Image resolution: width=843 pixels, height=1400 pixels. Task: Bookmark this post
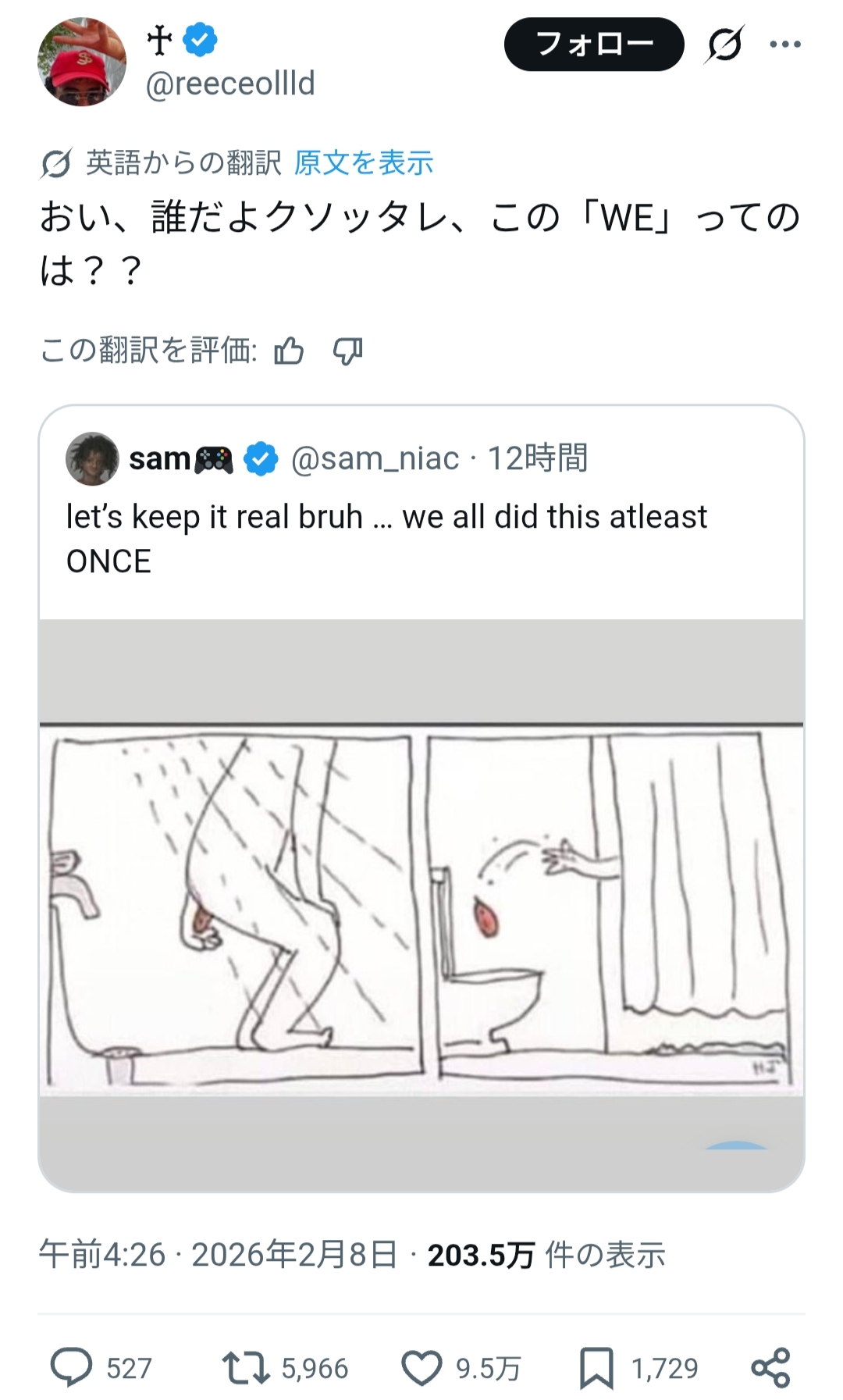[596, 1367]
